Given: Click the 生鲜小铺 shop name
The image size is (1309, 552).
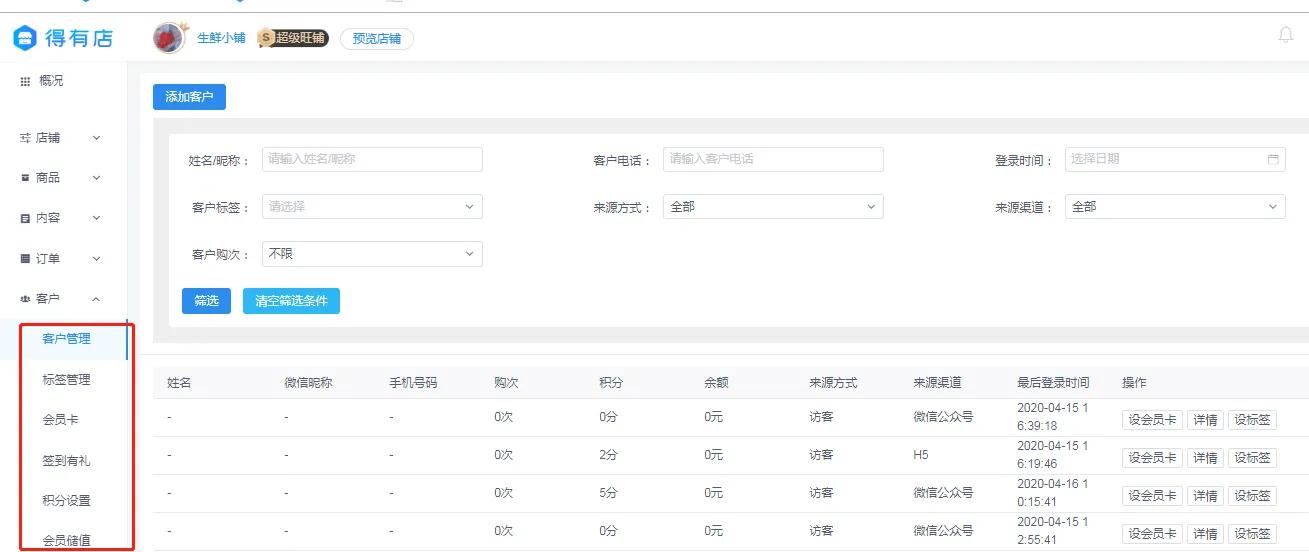Looking at the screenshot, I should pos(221,38).
